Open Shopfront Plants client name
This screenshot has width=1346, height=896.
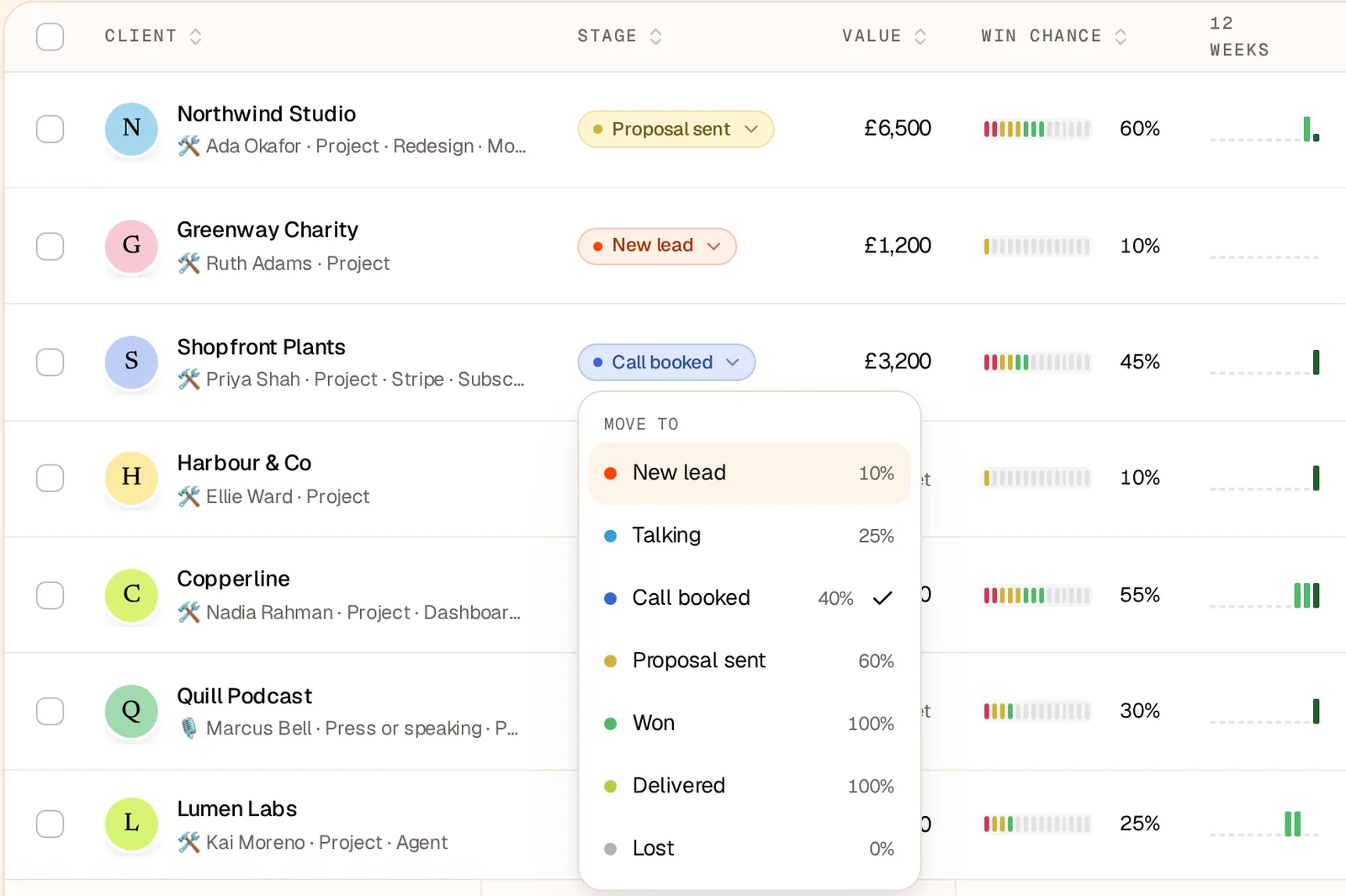pos(262,347)
